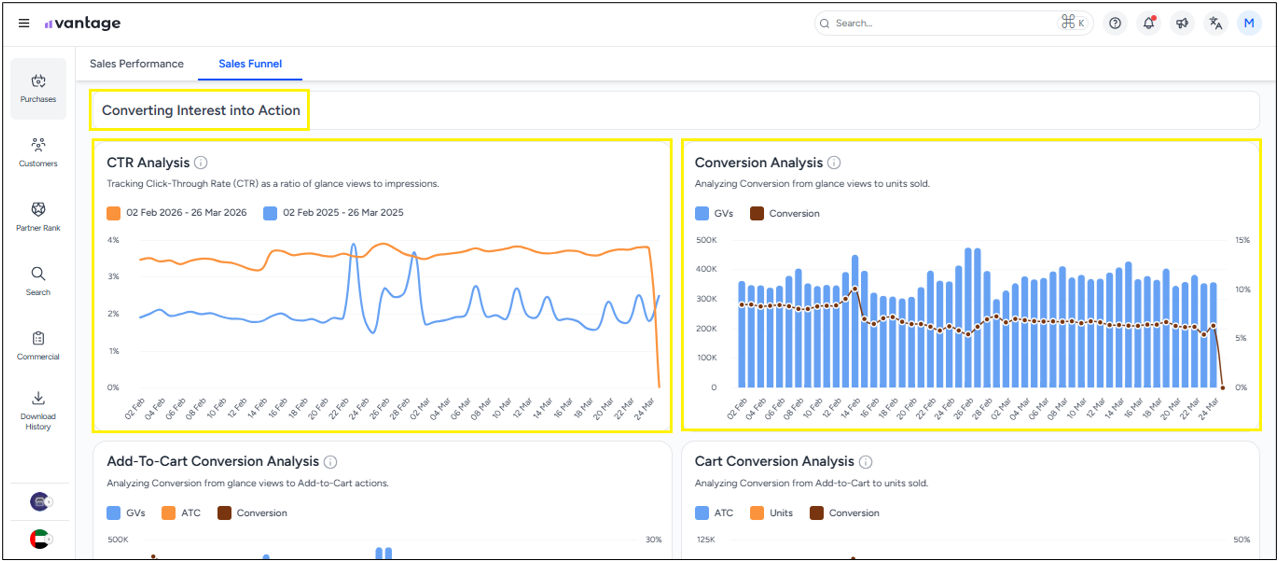This screenshot has height=561, width=1279.
Task: Select the Sales Funnel tab
Action: coord(250,64)
